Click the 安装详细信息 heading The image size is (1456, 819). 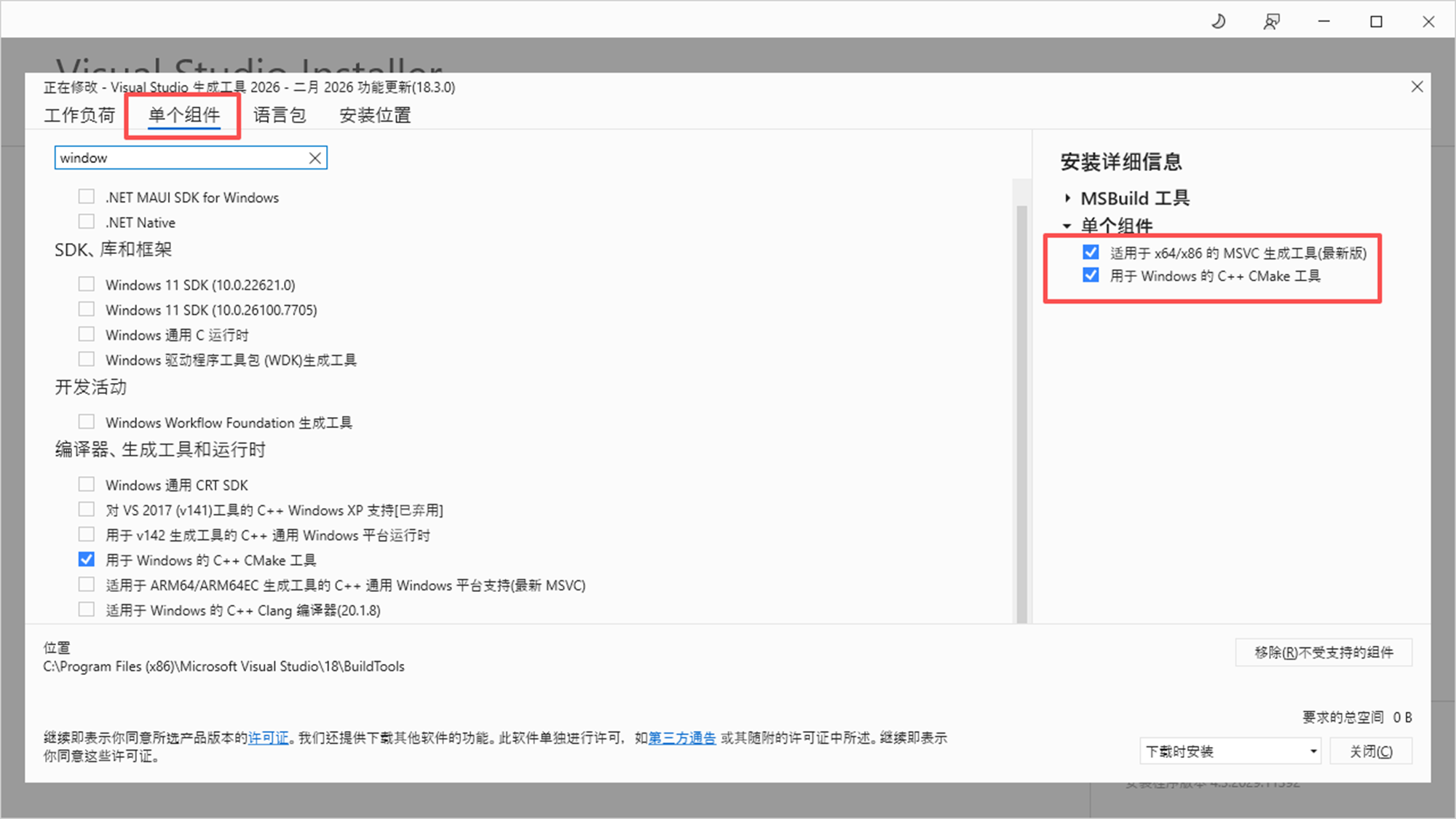(x=1121, y=162)
